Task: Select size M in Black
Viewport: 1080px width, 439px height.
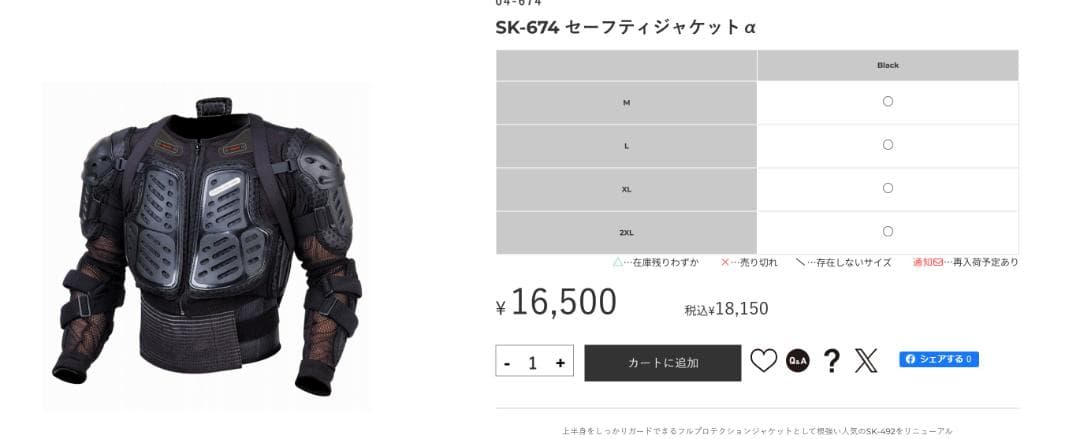Action: [888, 101]
